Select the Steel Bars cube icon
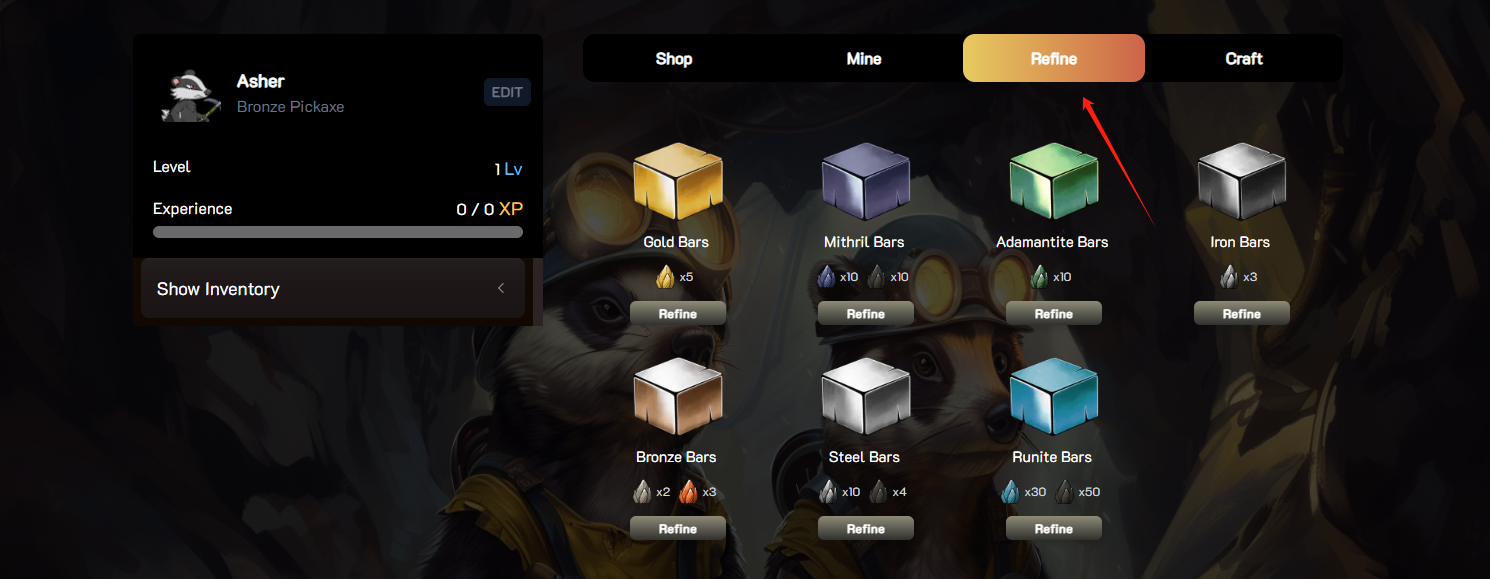This screenshot has height=579, width=1490. pyautogui.click(x=866, y=399)
